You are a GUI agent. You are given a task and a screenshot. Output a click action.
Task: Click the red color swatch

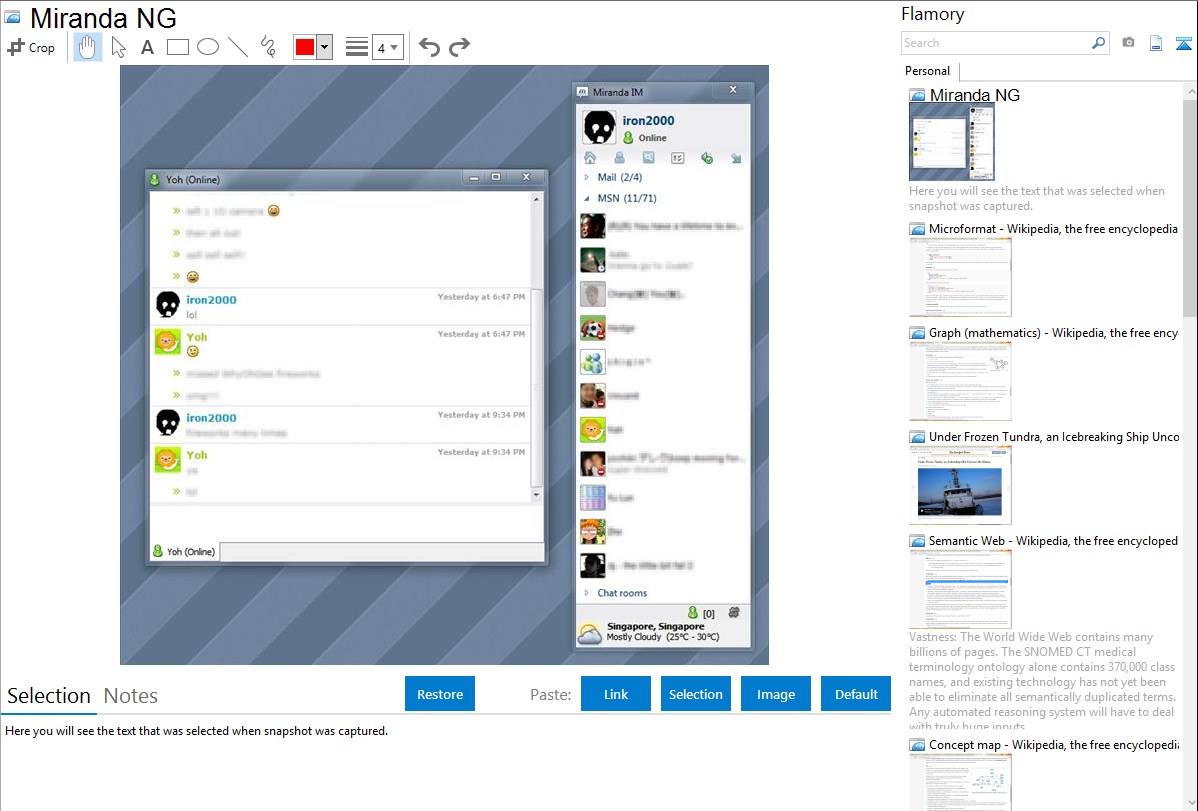click(305, 47)
